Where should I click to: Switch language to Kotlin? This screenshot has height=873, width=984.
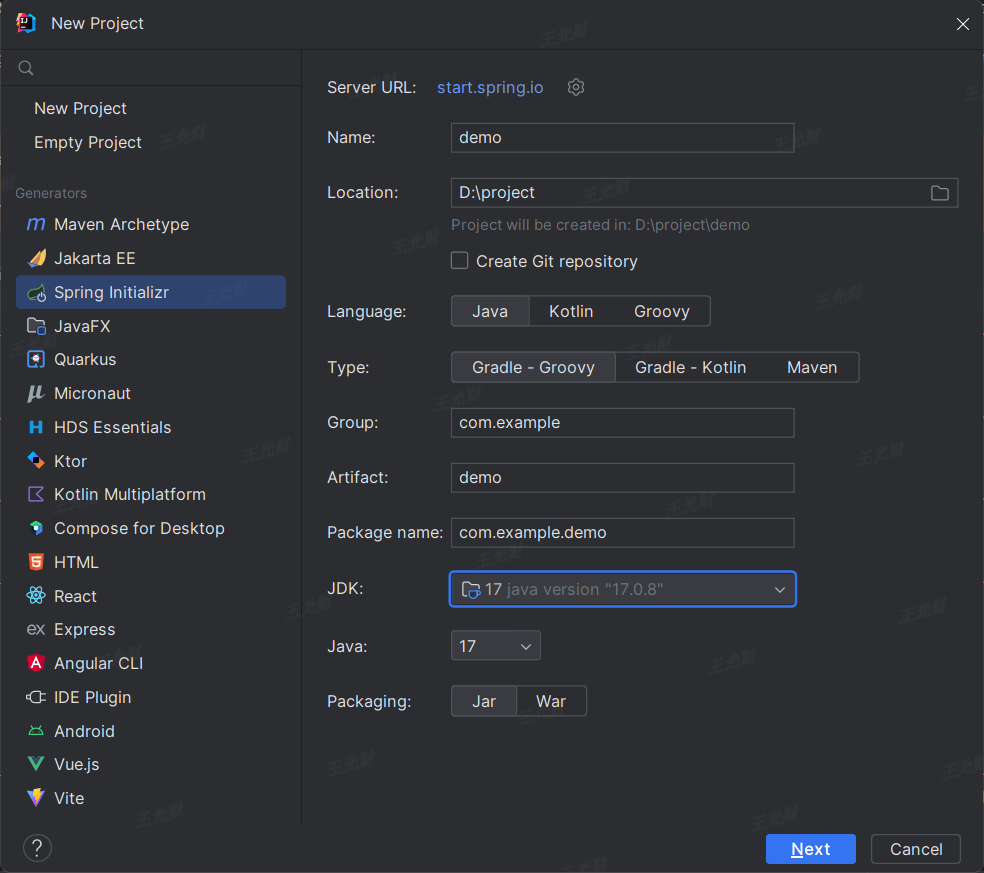pos(570,311)
